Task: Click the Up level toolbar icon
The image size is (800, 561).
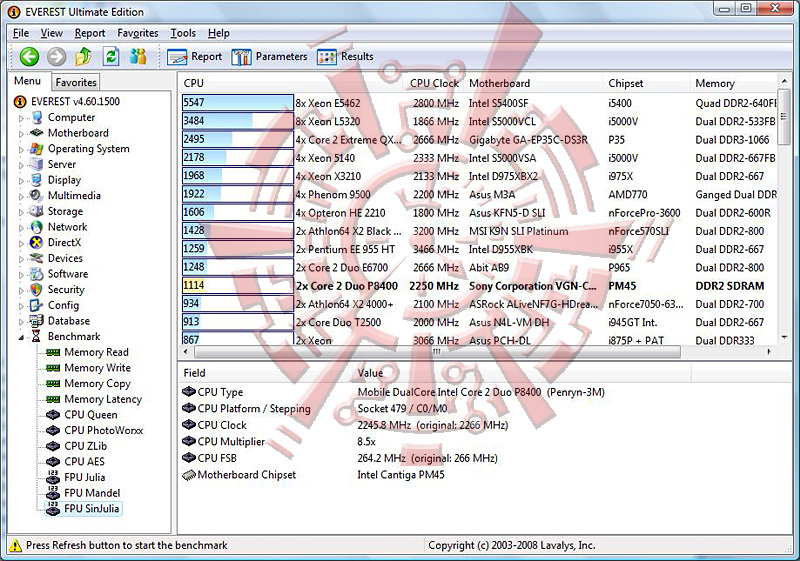Action: click(x=84, y=57)
